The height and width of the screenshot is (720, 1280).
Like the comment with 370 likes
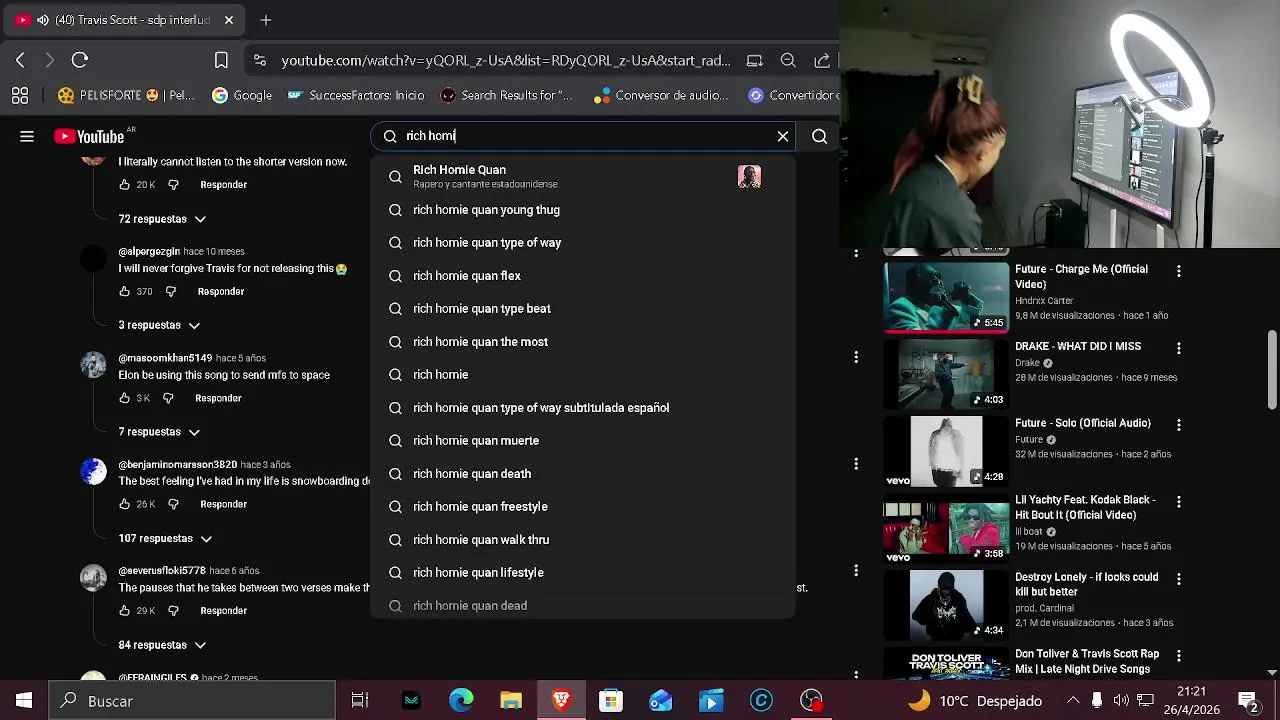click(x=125, y=292)
